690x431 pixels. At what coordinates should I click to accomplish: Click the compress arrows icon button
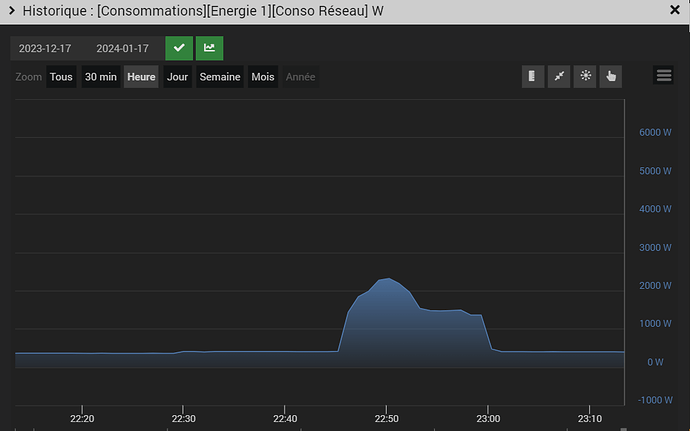tap(559, 76)
